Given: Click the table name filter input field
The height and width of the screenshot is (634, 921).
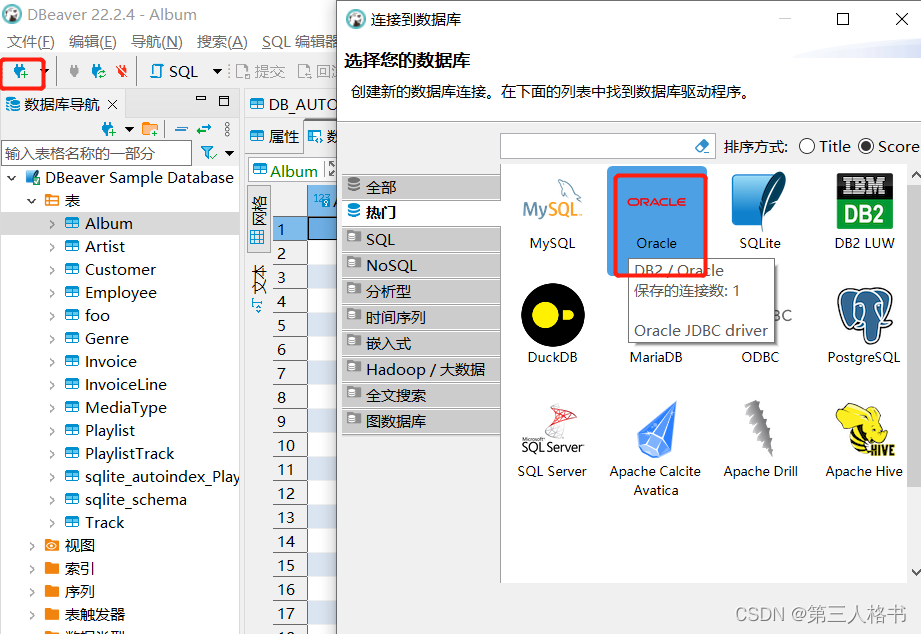Looking at the screenshot, I should tap(97, 153).
